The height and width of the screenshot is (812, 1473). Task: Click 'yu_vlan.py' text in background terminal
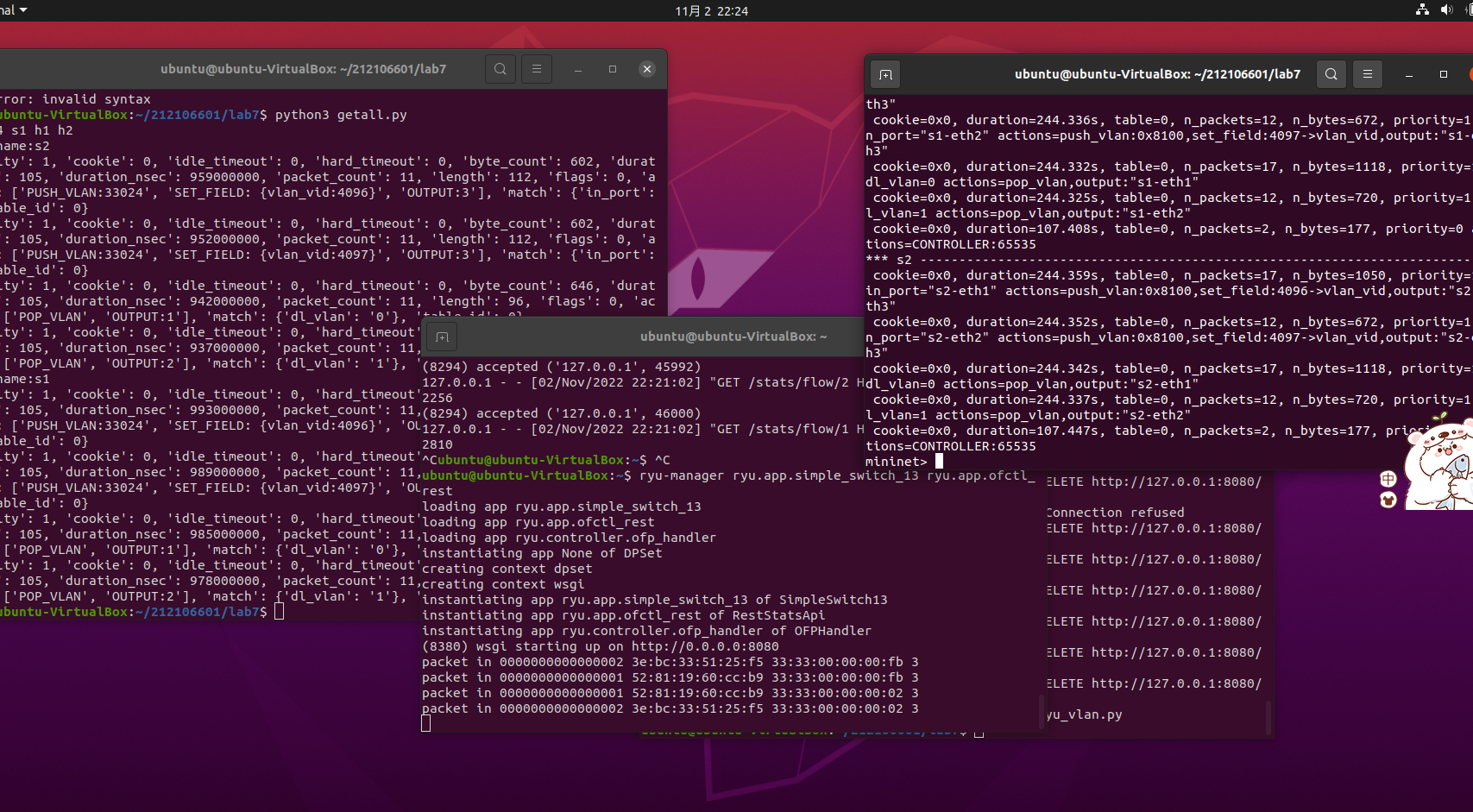tap(1084, 714)
